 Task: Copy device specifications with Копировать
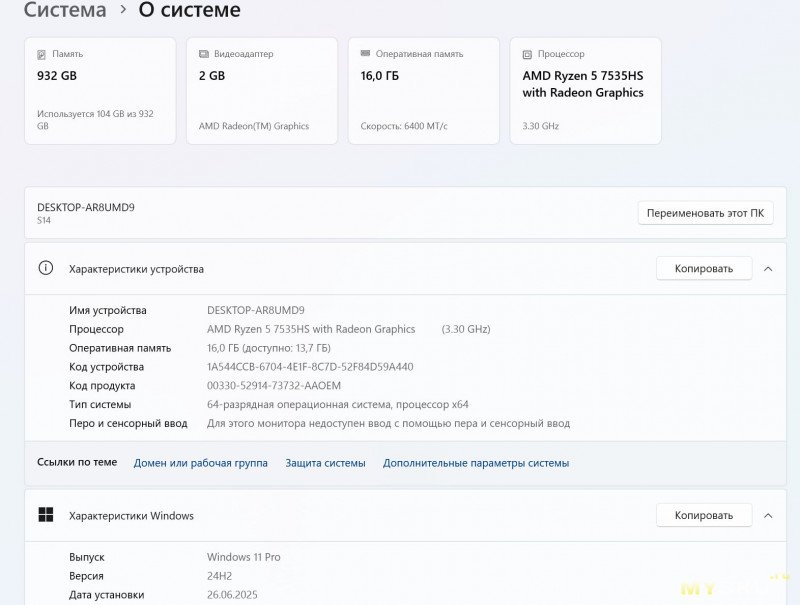coord(704,268)
